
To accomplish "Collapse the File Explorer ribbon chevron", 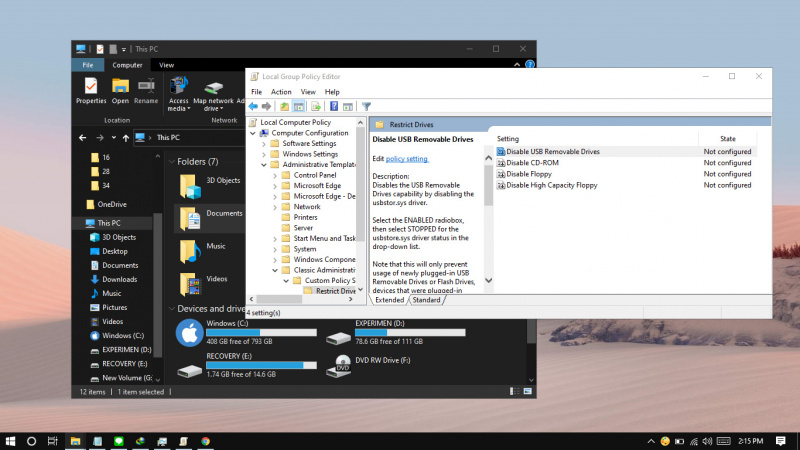I will 517,65.
